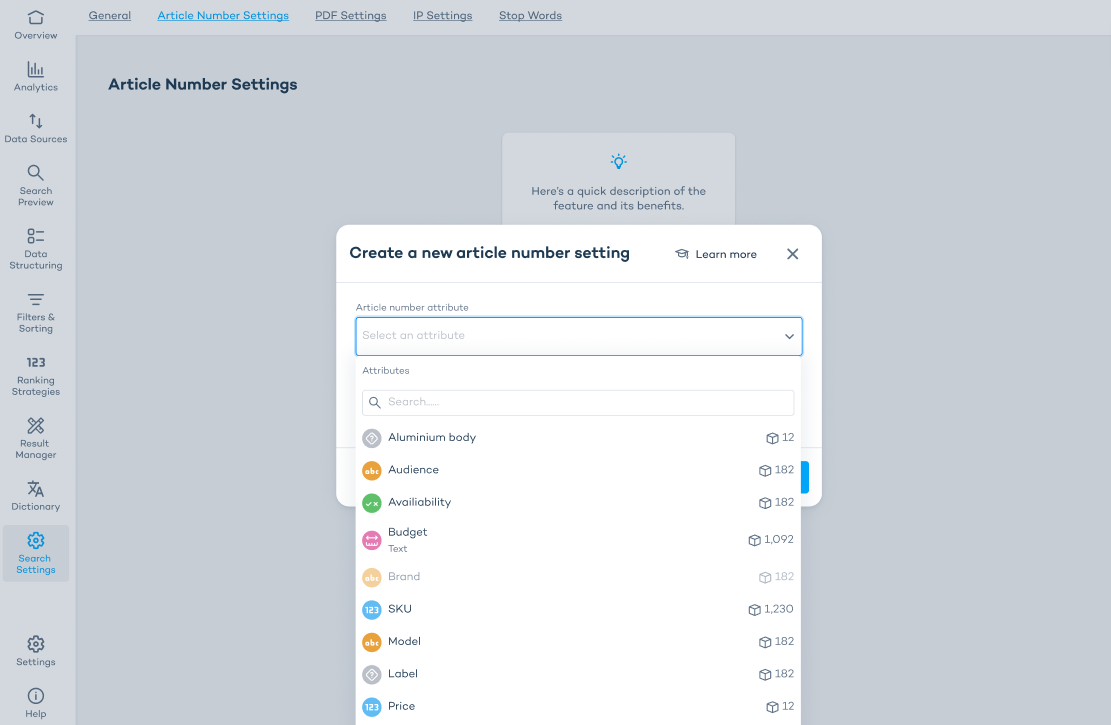
Task: Open Dictionary in sidebar
Action: (x=35, y=495)
